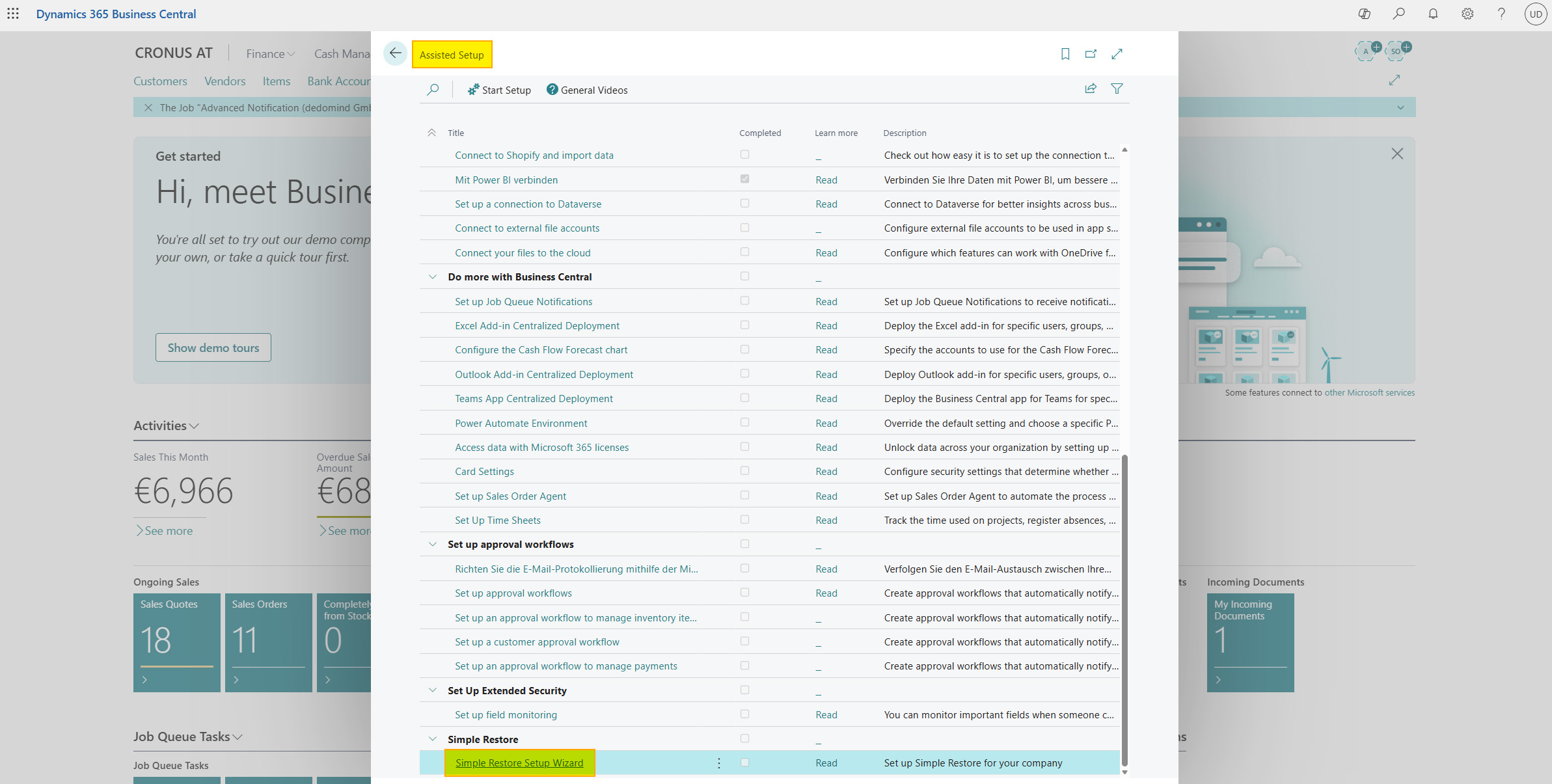This screenshot has width=1552, height=784.
Task: Toggle Completed checkbox for Card Settings row
Action: coord(744,470)
